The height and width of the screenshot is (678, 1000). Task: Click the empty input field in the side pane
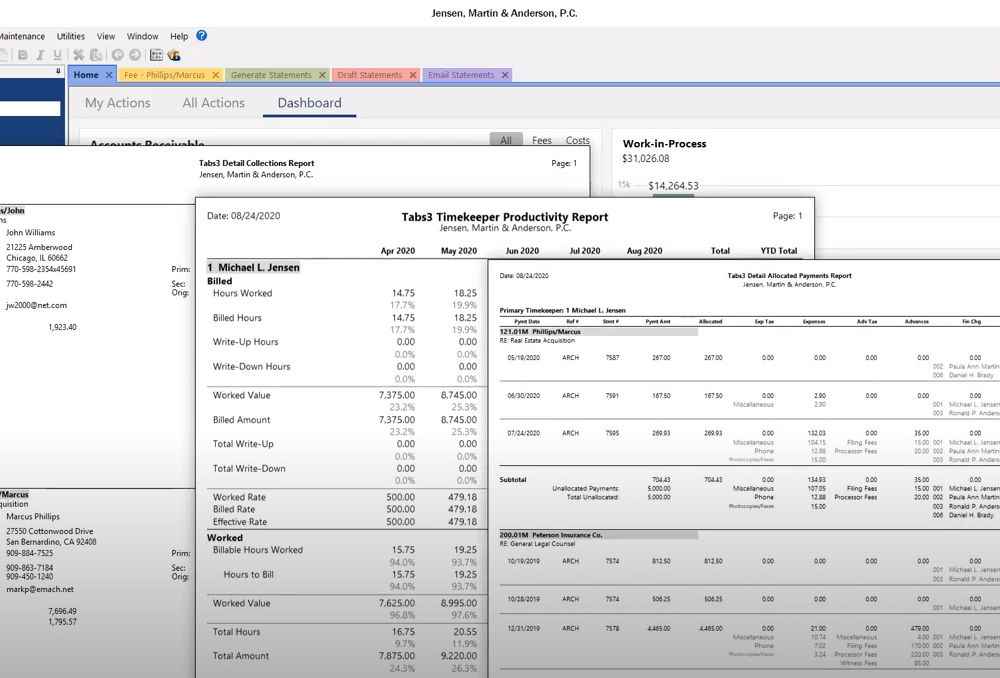coord(30,108)
